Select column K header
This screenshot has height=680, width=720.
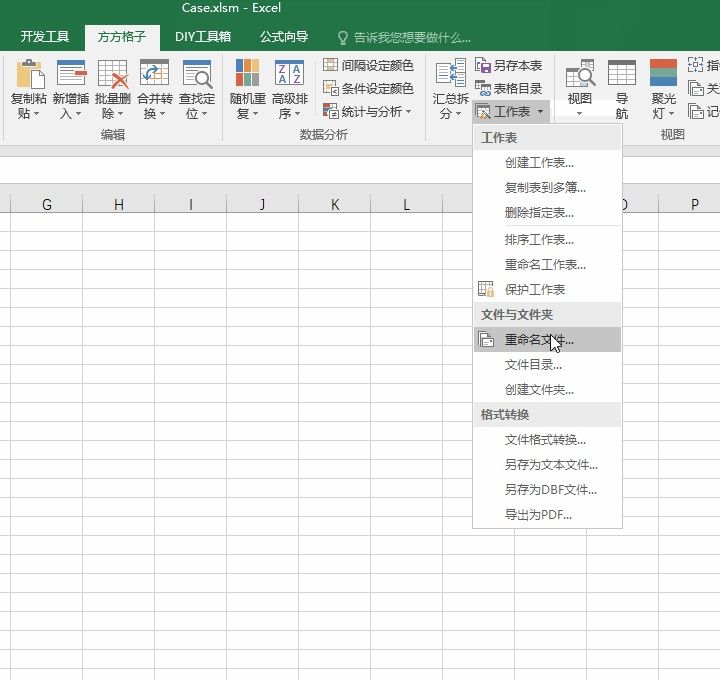coord(335,204)
